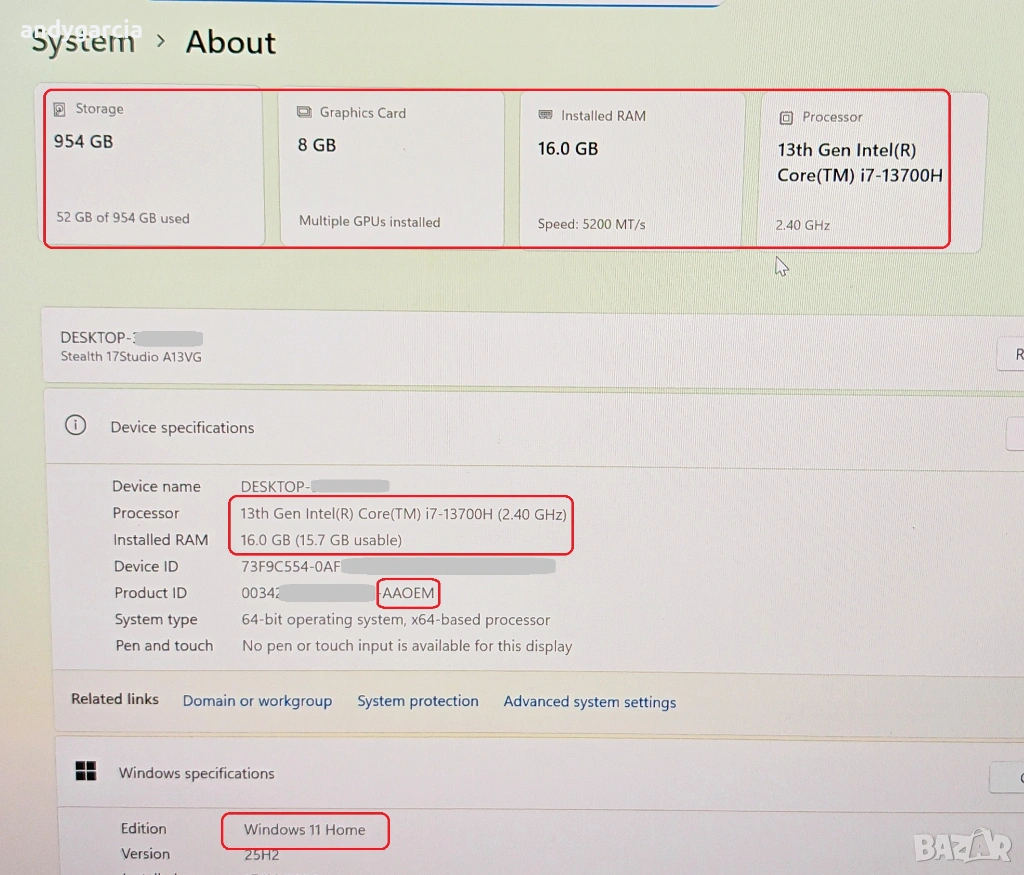1024x875 pixels.
Task: Click the Stealth 17Studio A13VG model name
Action: click(131, 357)
